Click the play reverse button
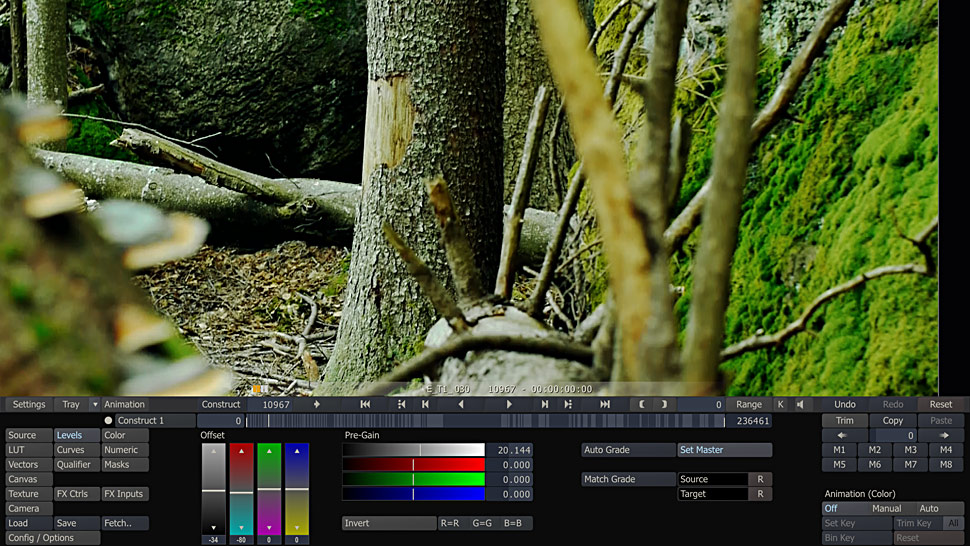Screen dimensions: 970x546 461,404
